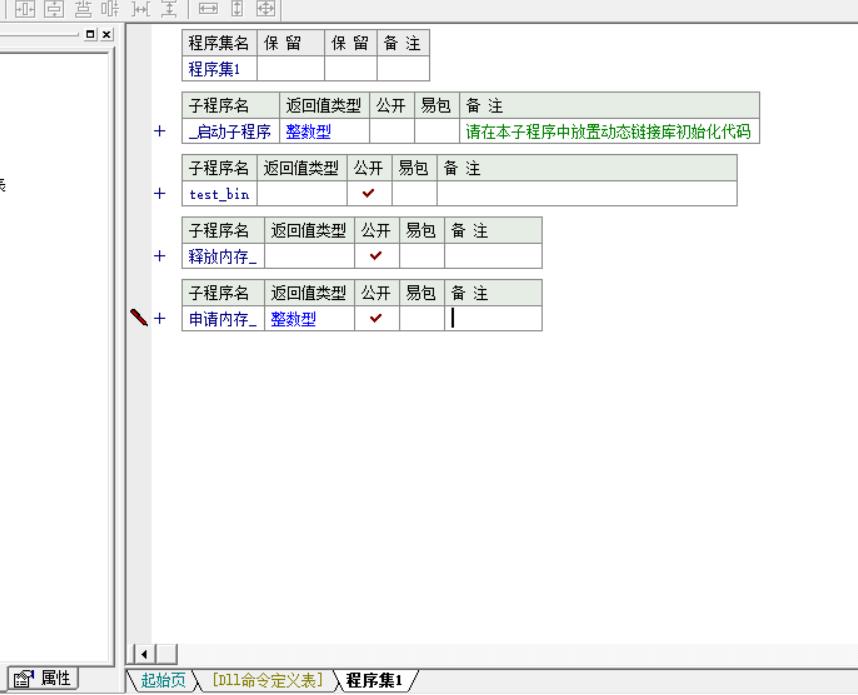This screenshot has height=695, width=858.
Task: Click the 备注 cell of test_bin
Action: click(x=587, y=194)
